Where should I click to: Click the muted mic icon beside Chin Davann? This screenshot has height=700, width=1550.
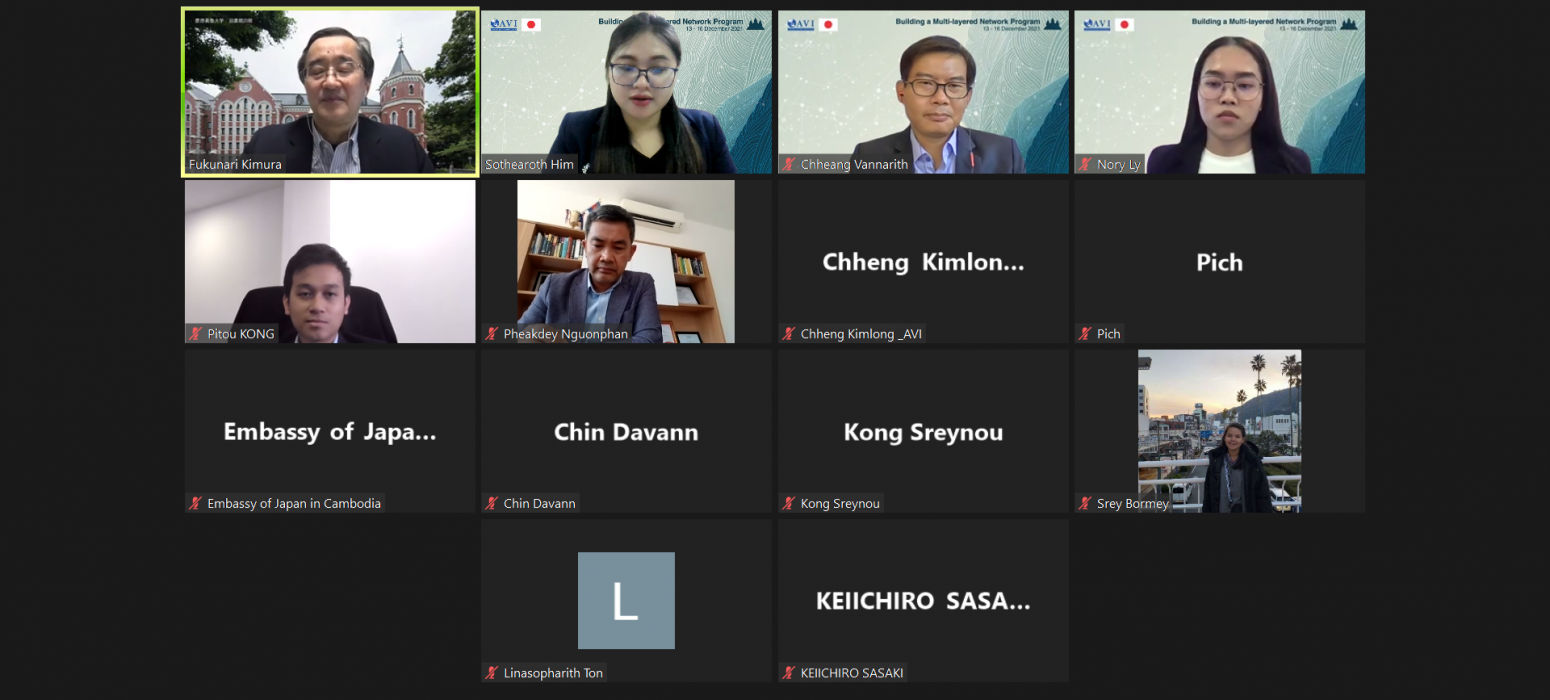click(493, 504)
